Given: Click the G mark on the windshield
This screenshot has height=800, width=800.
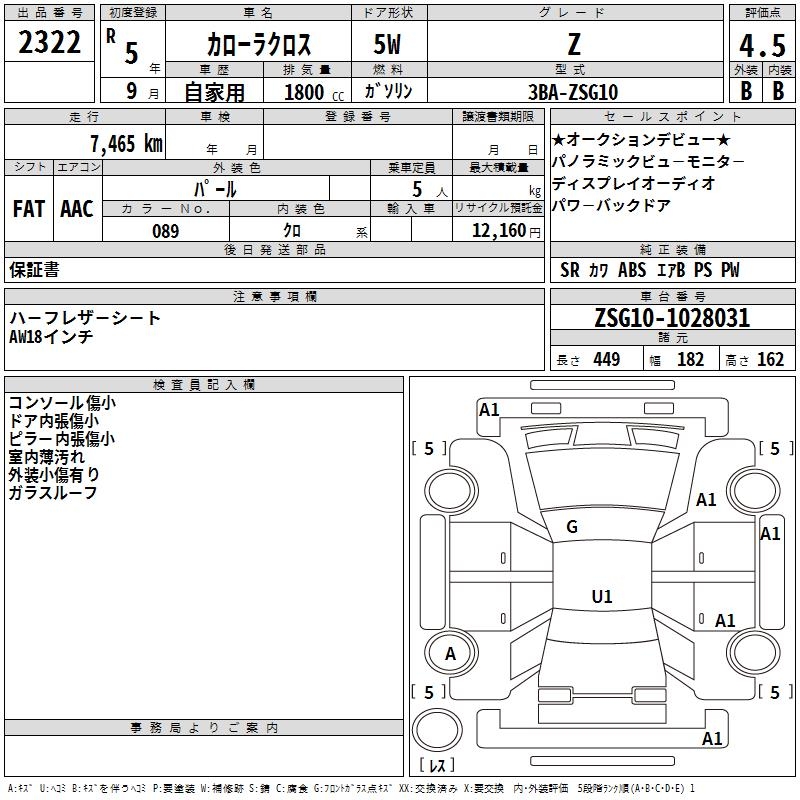Looking at the screenshot, I should pos(572,527).
